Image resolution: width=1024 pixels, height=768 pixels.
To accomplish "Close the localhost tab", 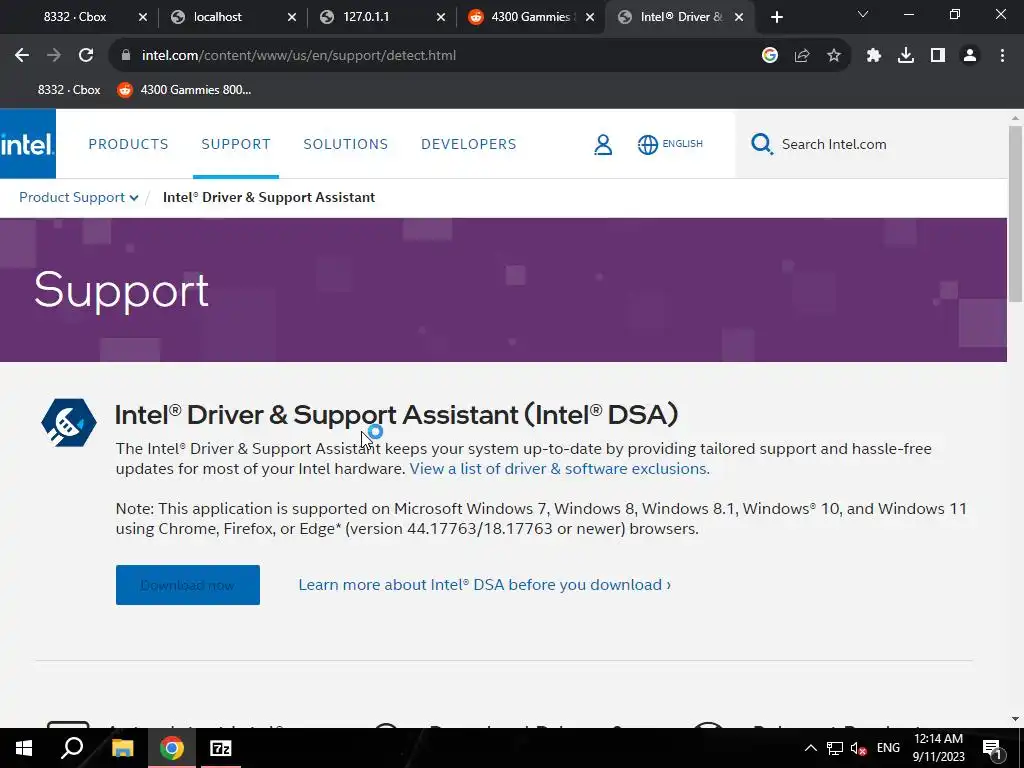I will [292, 17].
